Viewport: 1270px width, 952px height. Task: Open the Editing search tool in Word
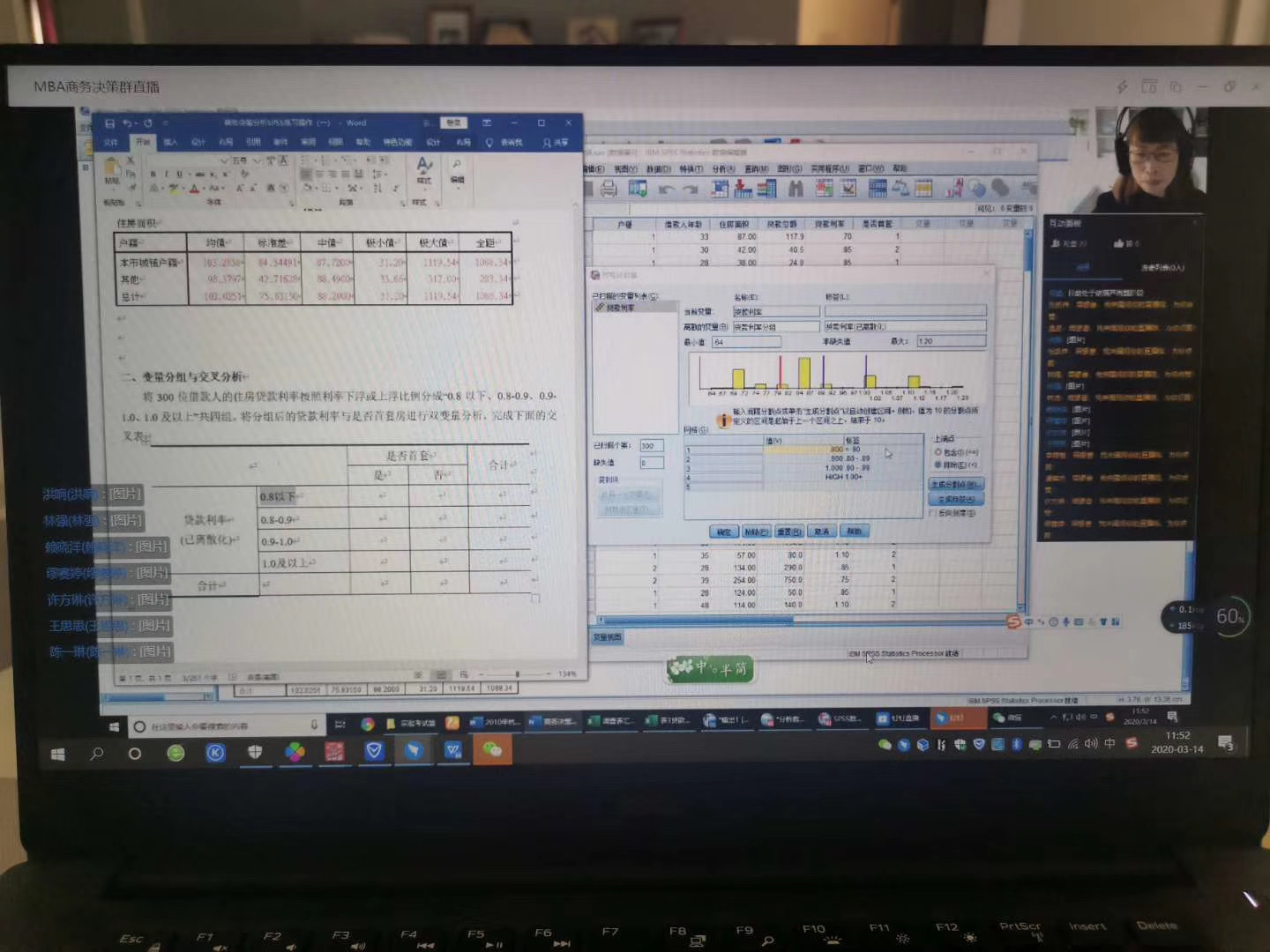(x=457, y=170)
